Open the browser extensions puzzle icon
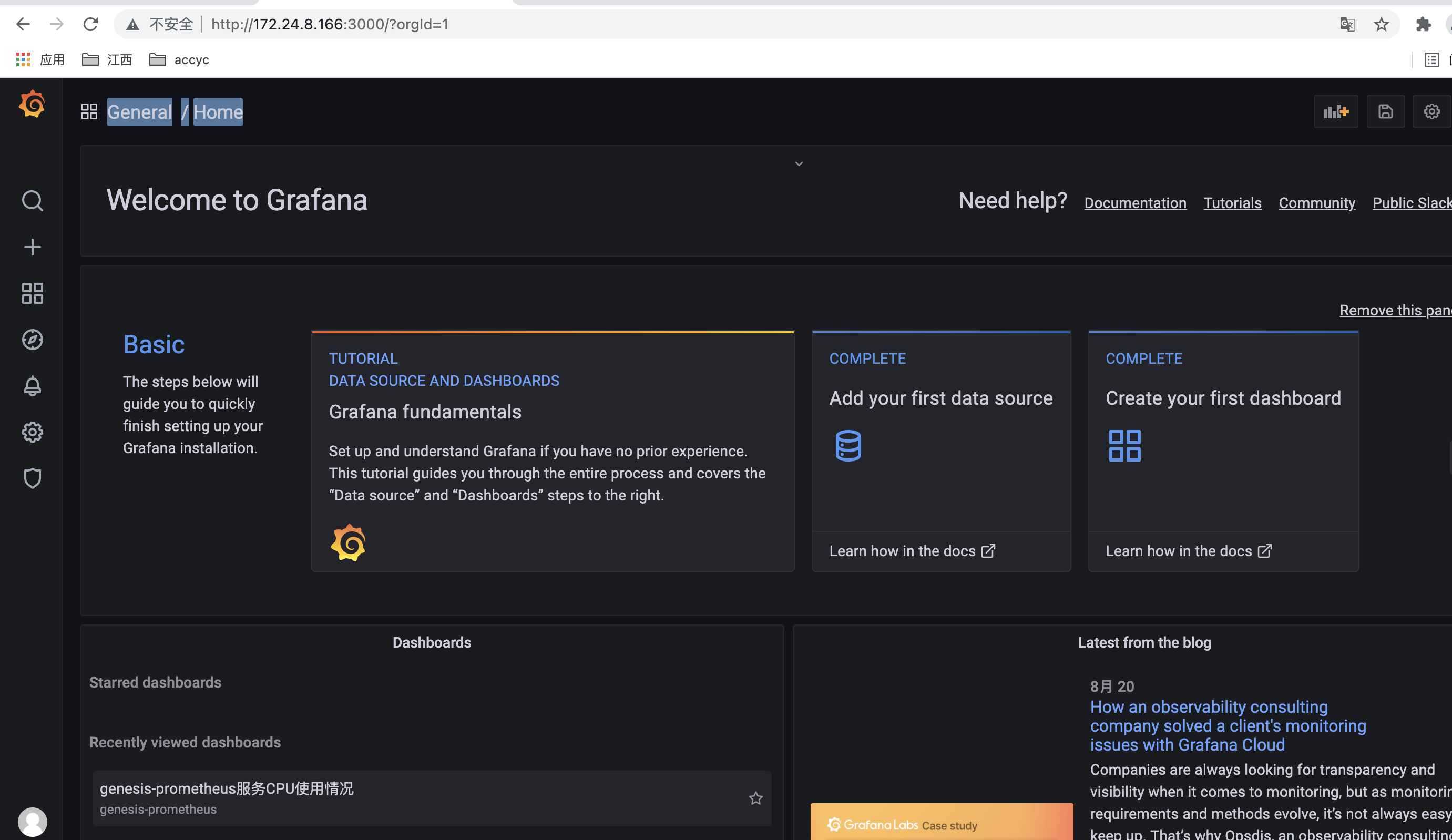This screenshot has height=840, width=1452. click(x=1423, y=24)
